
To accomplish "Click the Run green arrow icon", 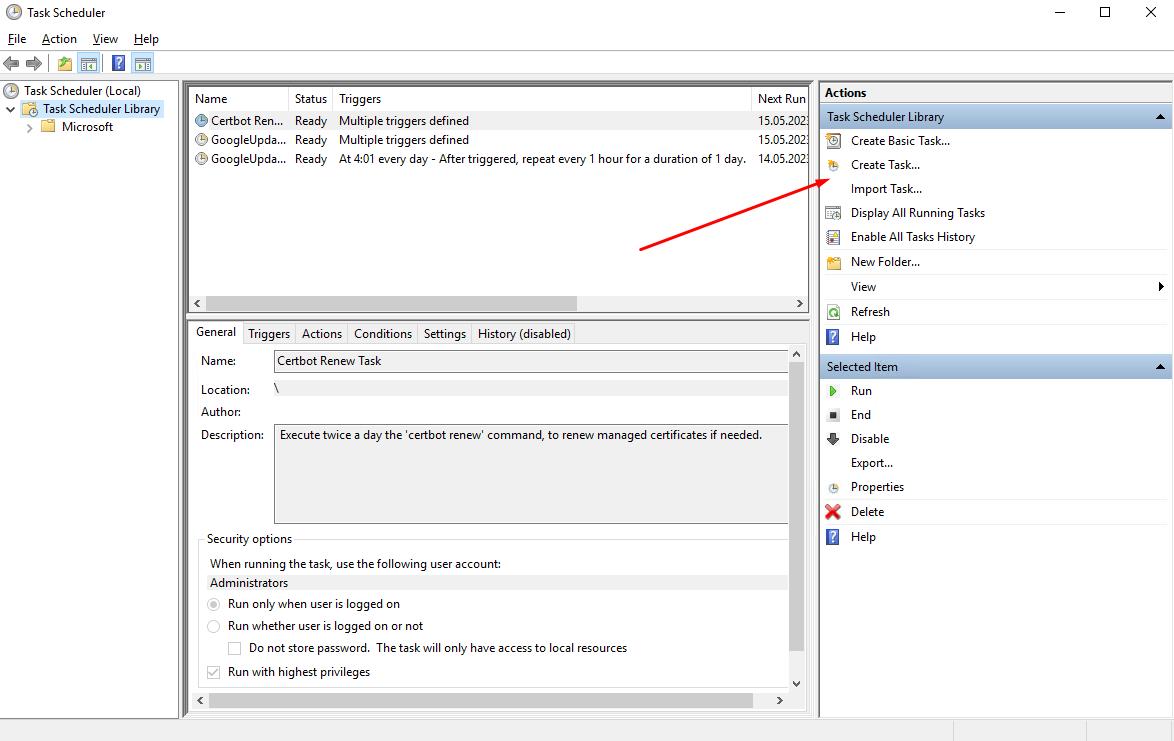I will pos(833,391).
